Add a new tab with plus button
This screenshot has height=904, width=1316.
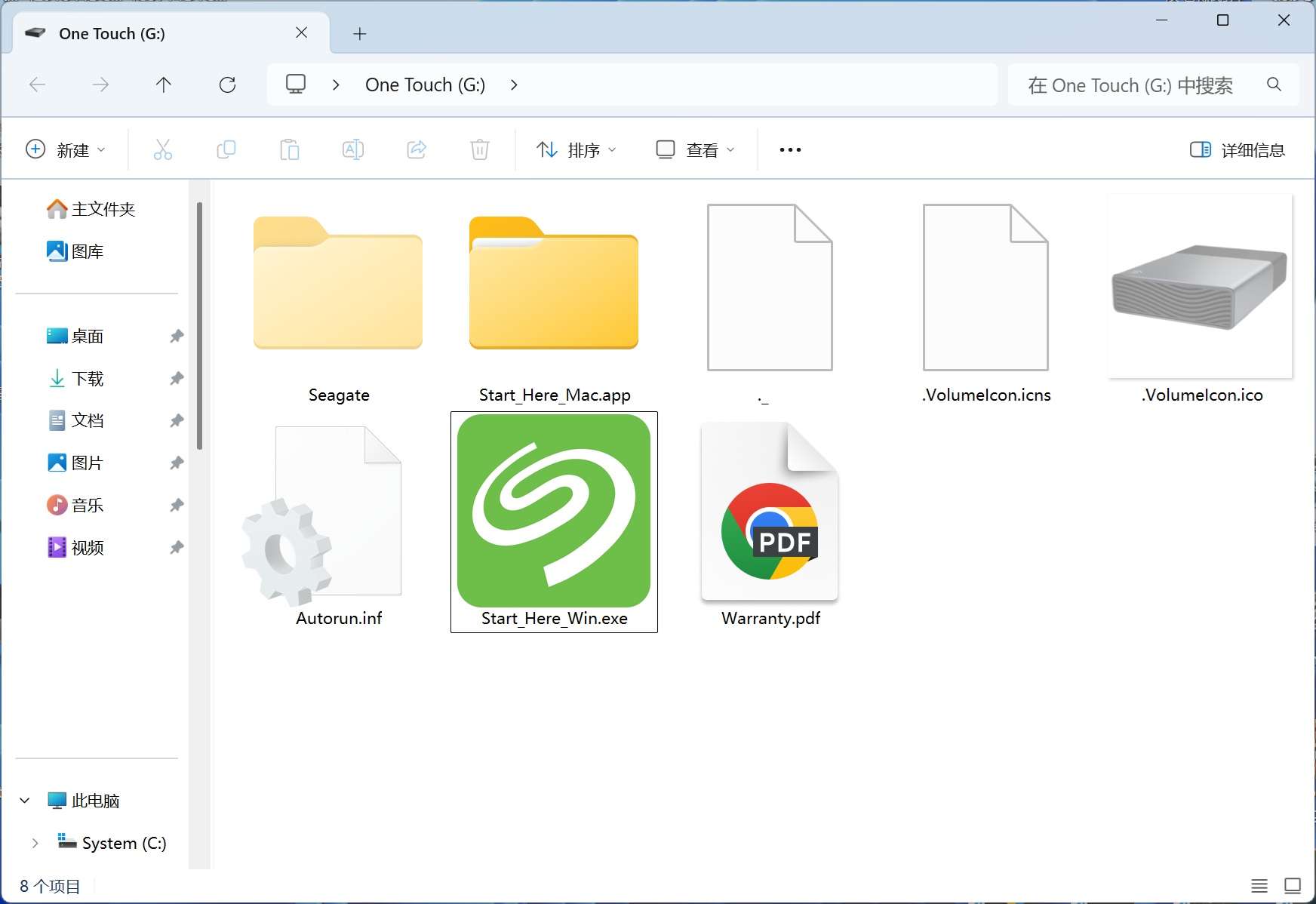tap(360, 33)
